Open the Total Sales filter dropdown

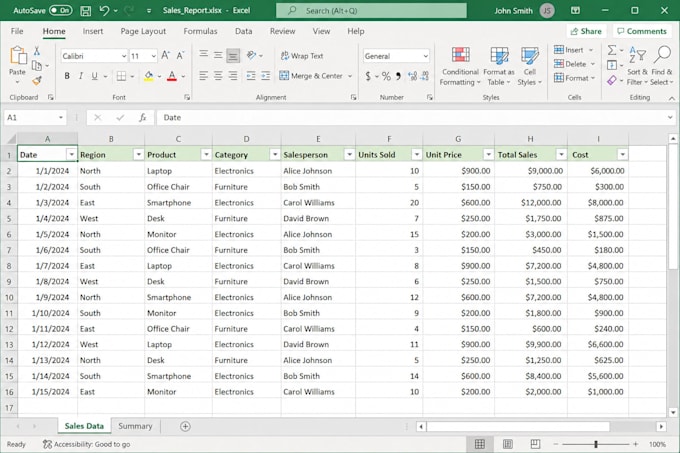coord(561,155)
